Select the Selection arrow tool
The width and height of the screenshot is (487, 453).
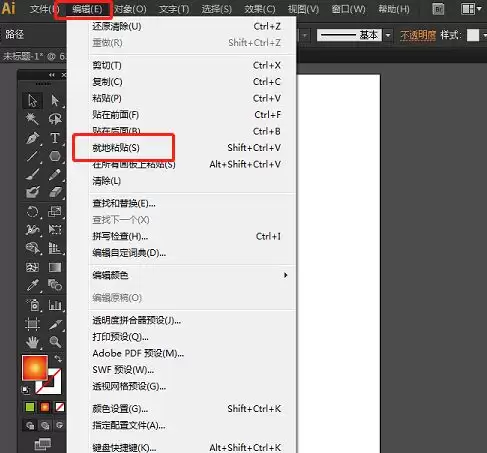(x=32, y=100)
